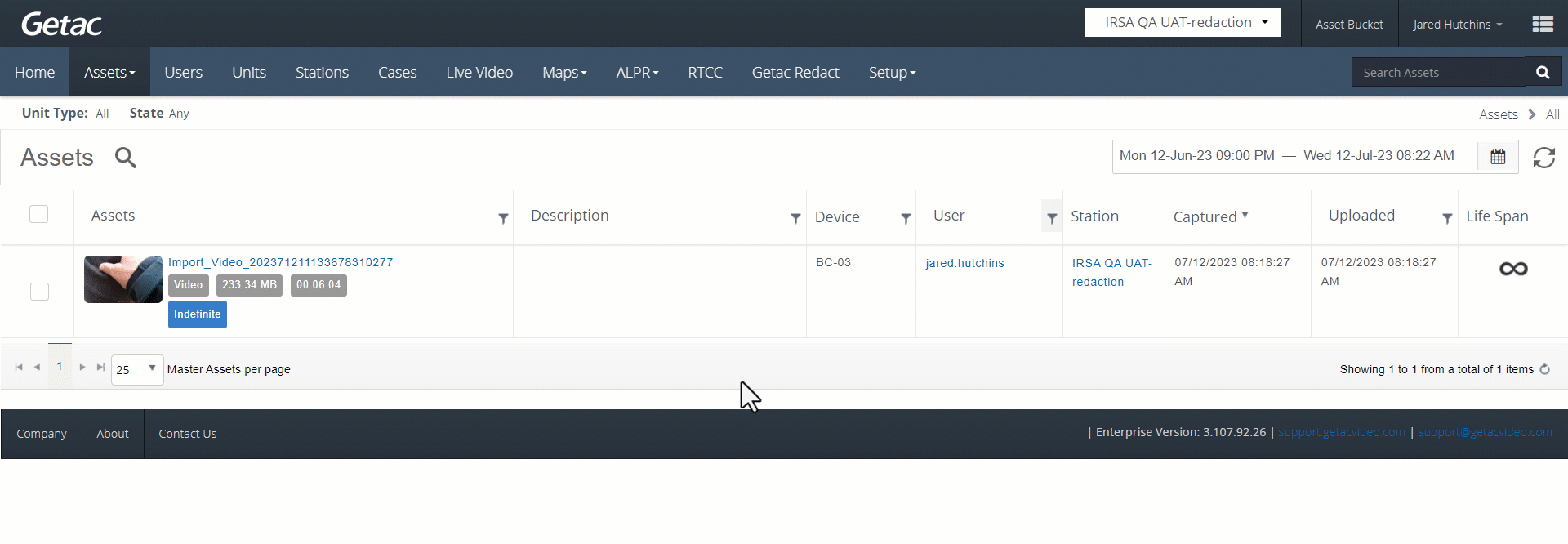
Task: Go to previous page of results
Action: click(37, 368)
